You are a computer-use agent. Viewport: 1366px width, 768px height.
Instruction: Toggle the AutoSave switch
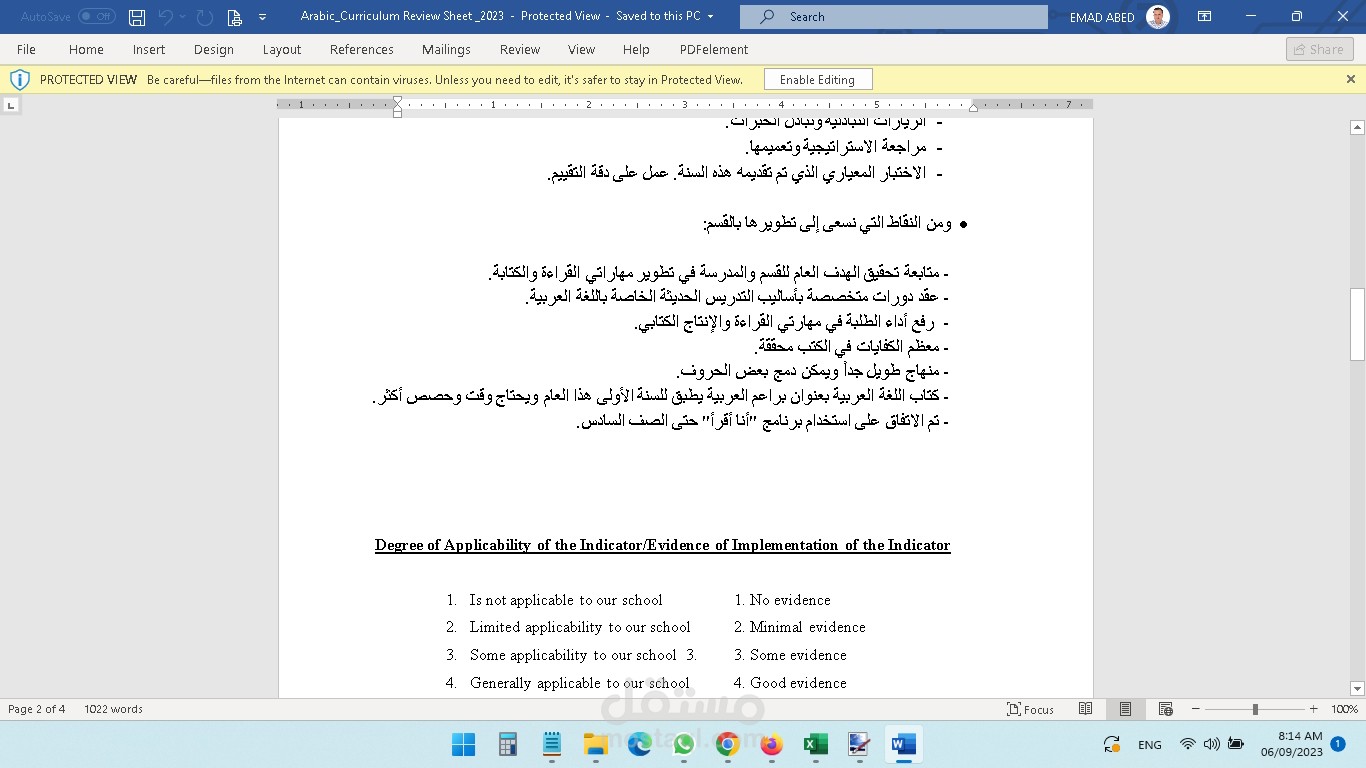(x=96, y=17)
